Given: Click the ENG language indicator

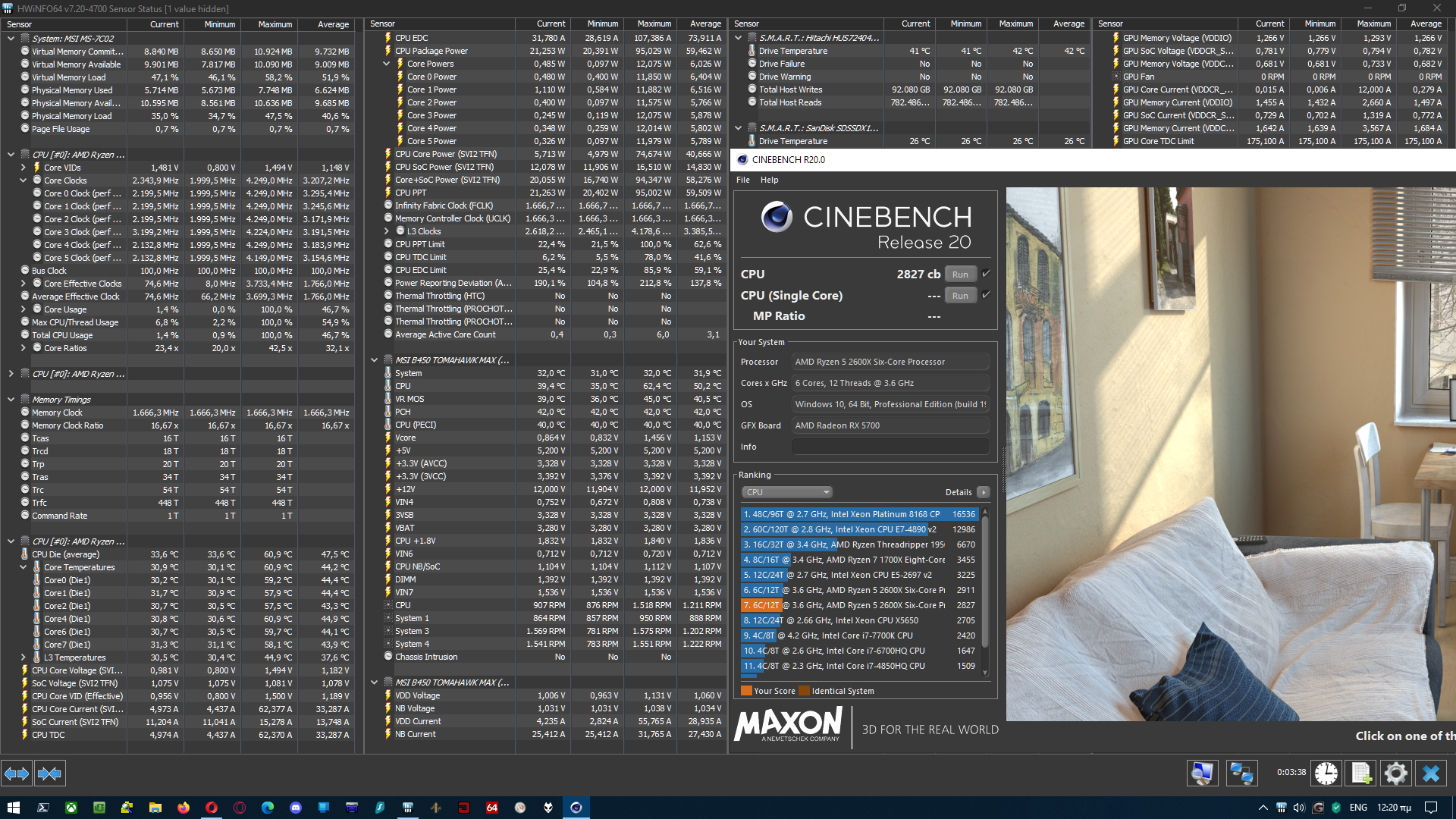Looking at the screenshot, I should pyautogui.click(x=1358, y=808).
